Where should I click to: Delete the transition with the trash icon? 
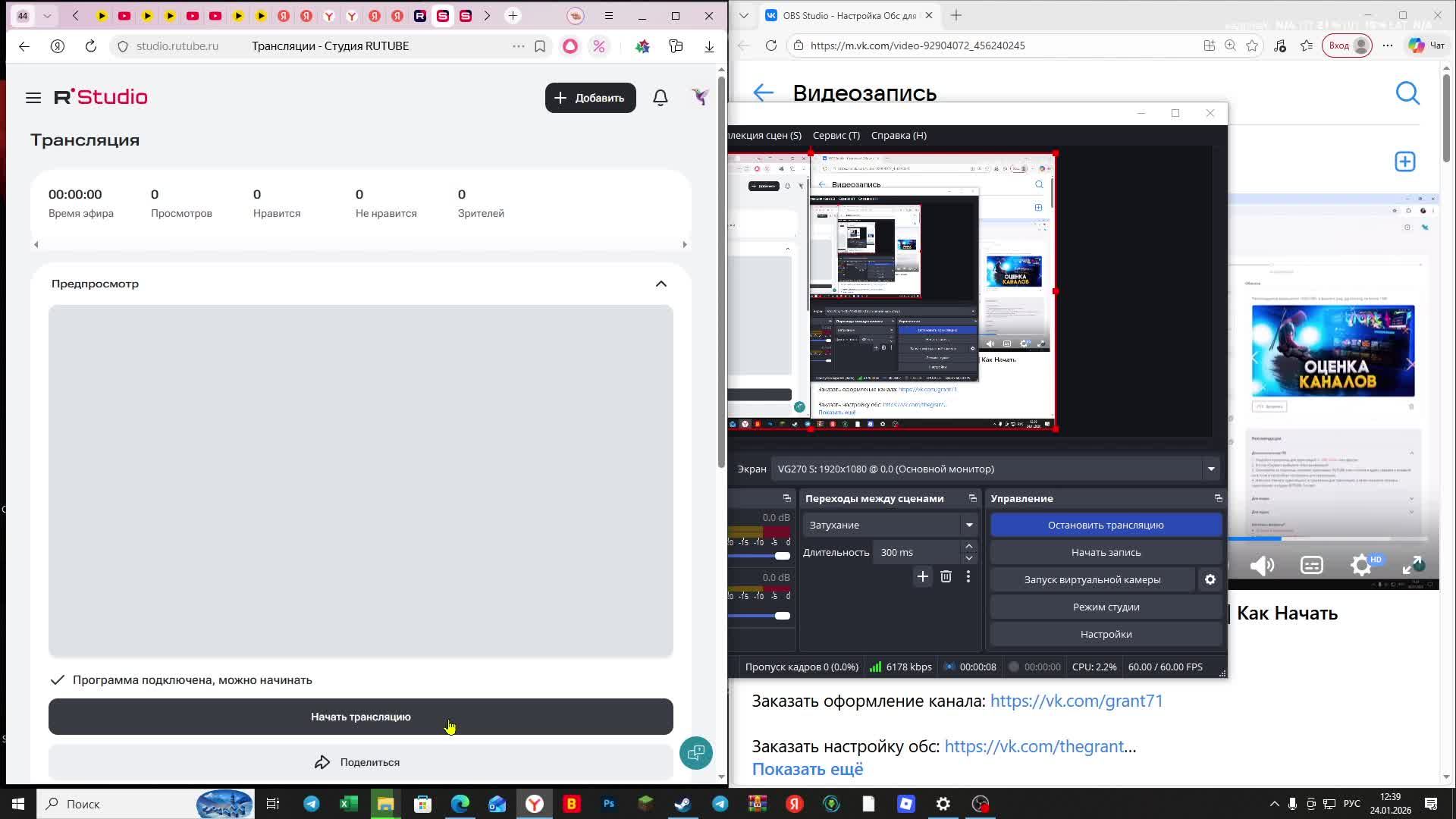coord(946,577)
